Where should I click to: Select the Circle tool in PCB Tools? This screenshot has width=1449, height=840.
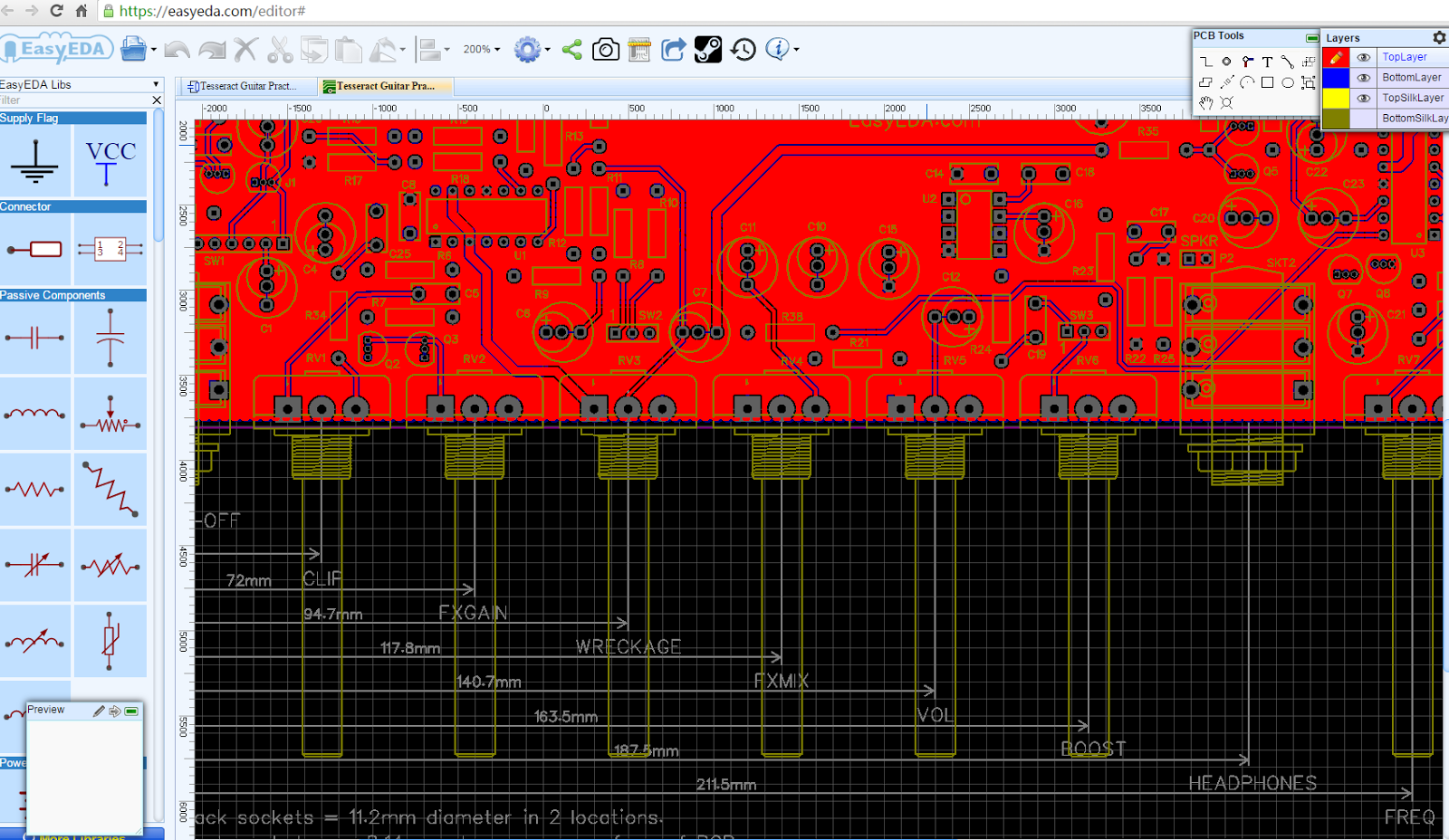tap(1288, 81)
